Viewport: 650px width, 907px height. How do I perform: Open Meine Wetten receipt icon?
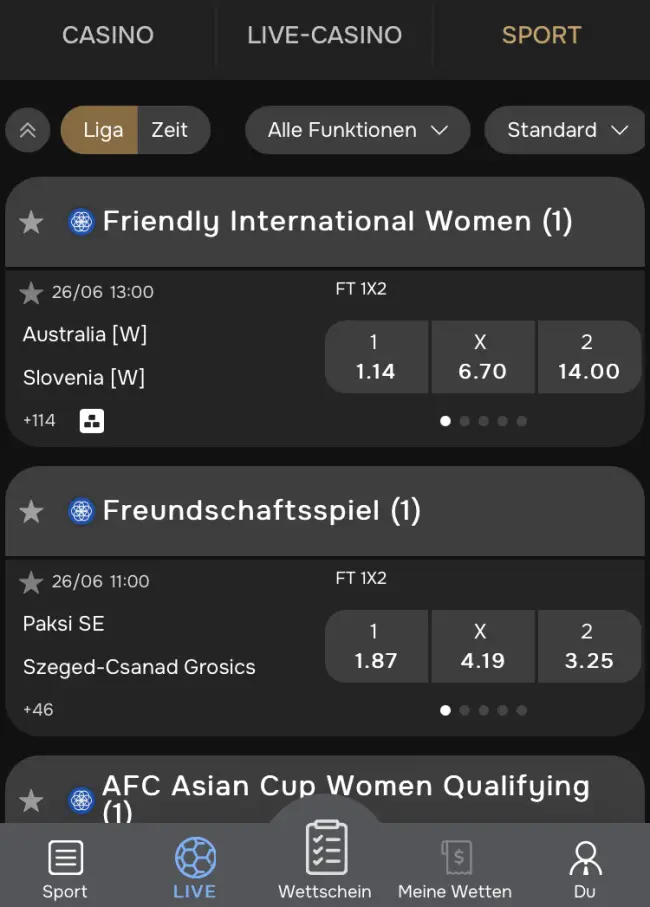click(457, 857)
